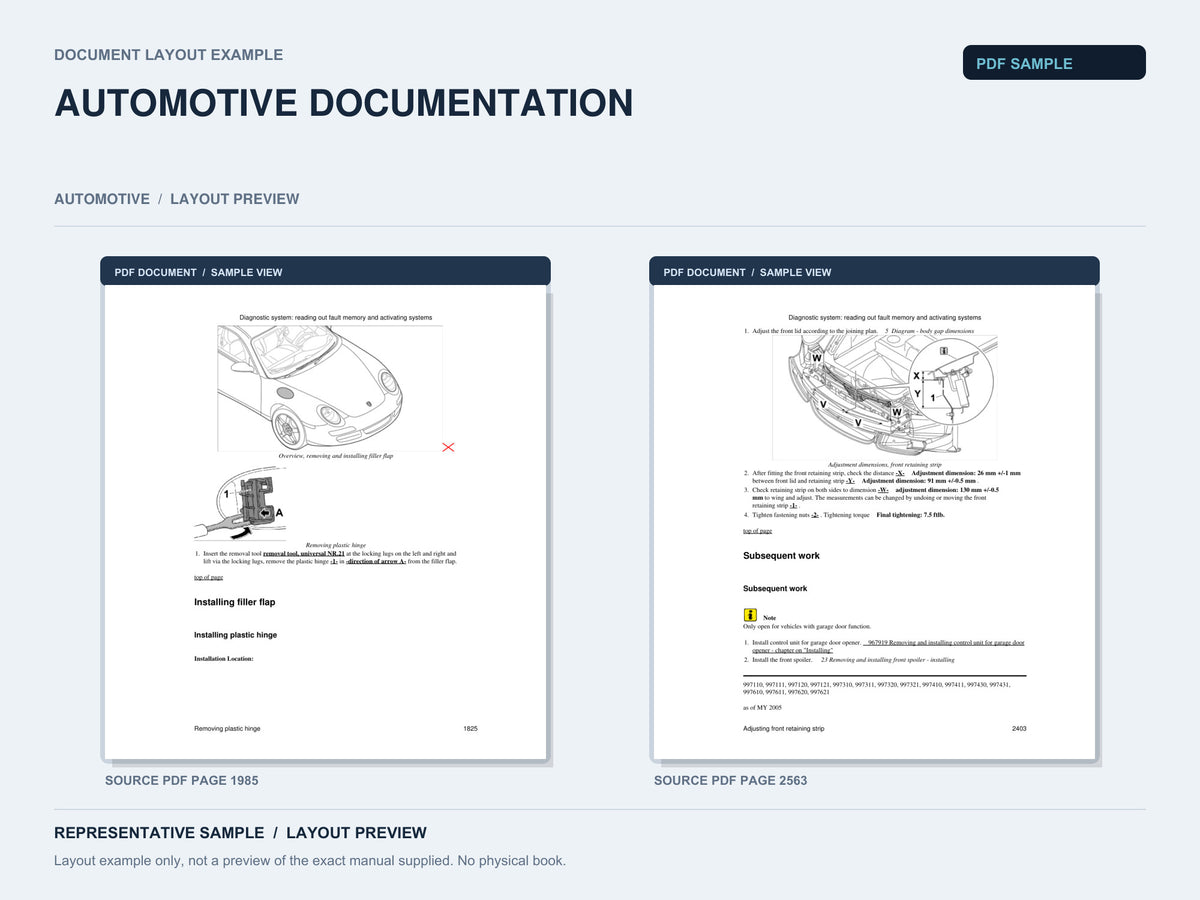1200x900 pixels.
Task: Open the 967919 garage door opener control unit link
Action: click(x=888, y=646)
